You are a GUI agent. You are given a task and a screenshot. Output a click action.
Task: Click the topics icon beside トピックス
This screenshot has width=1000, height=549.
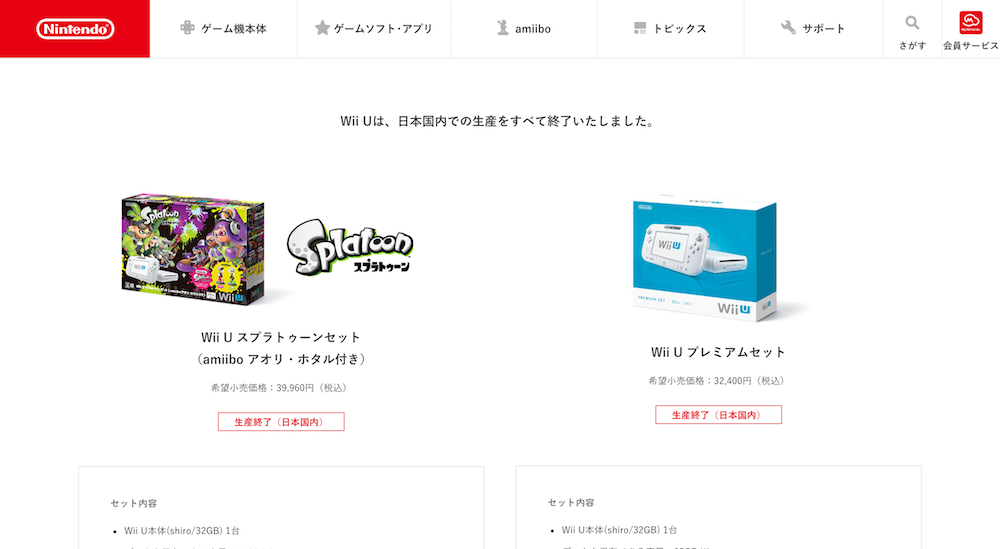point(640,28)
